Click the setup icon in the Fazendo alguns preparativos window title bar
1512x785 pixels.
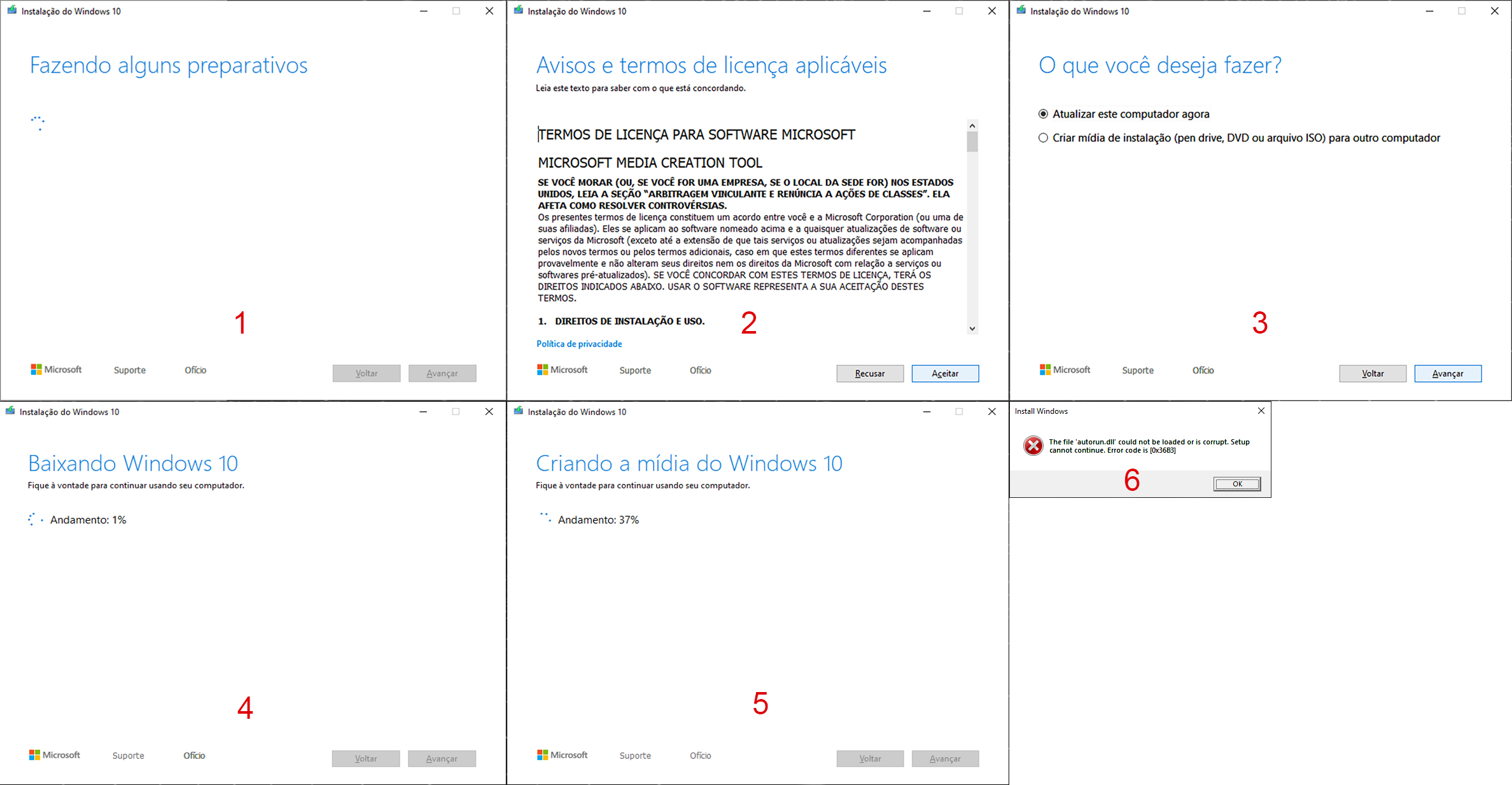pos(12,11)
